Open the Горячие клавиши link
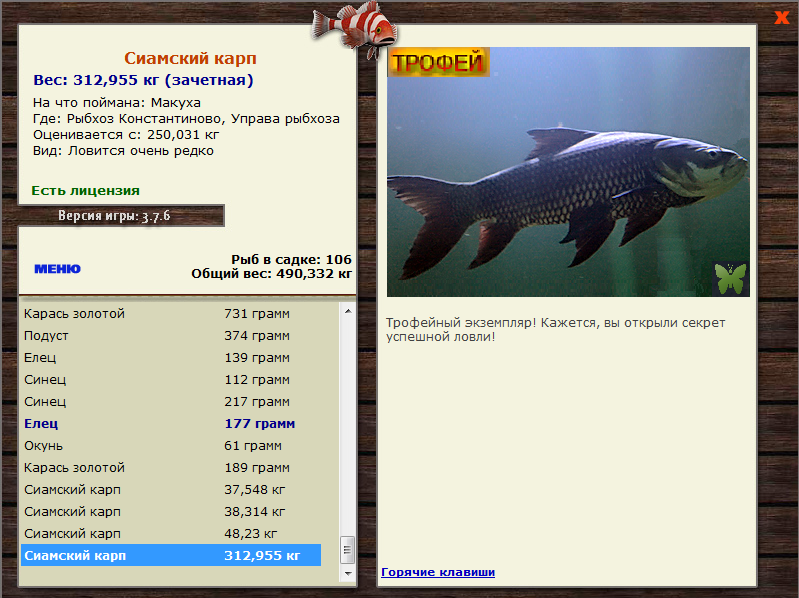The width and height of the screenshot is (799, 598). 438,572
